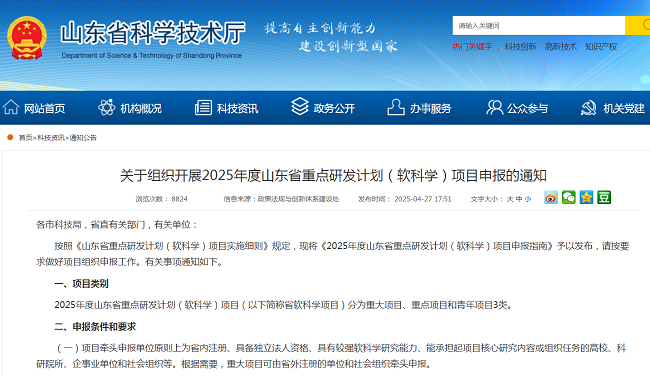Select hot keyword 知识产权
Image resolution: width=650 pixels, height=376 pixels.
pyautogui.click(x=601, y=47)
